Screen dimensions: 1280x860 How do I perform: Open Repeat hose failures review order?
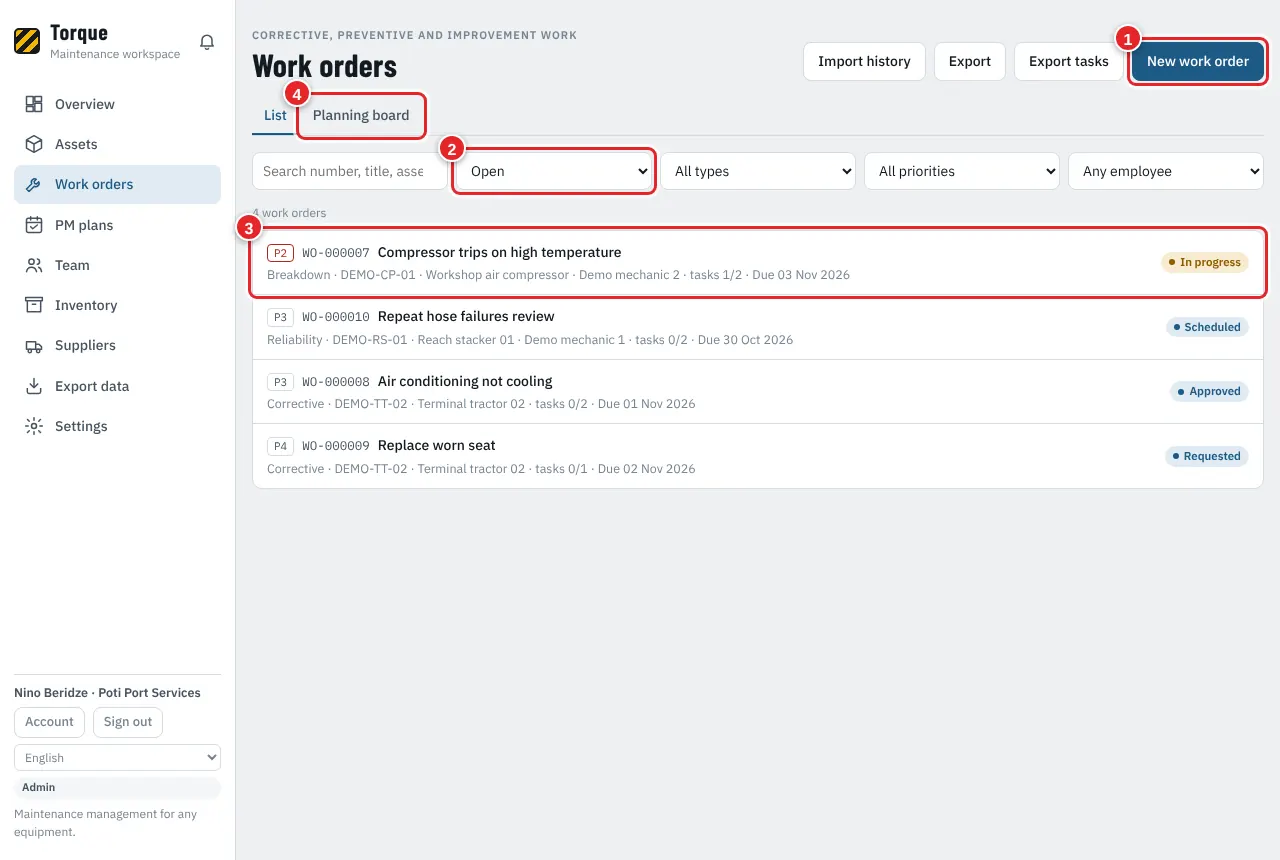[x=758, y=327]
